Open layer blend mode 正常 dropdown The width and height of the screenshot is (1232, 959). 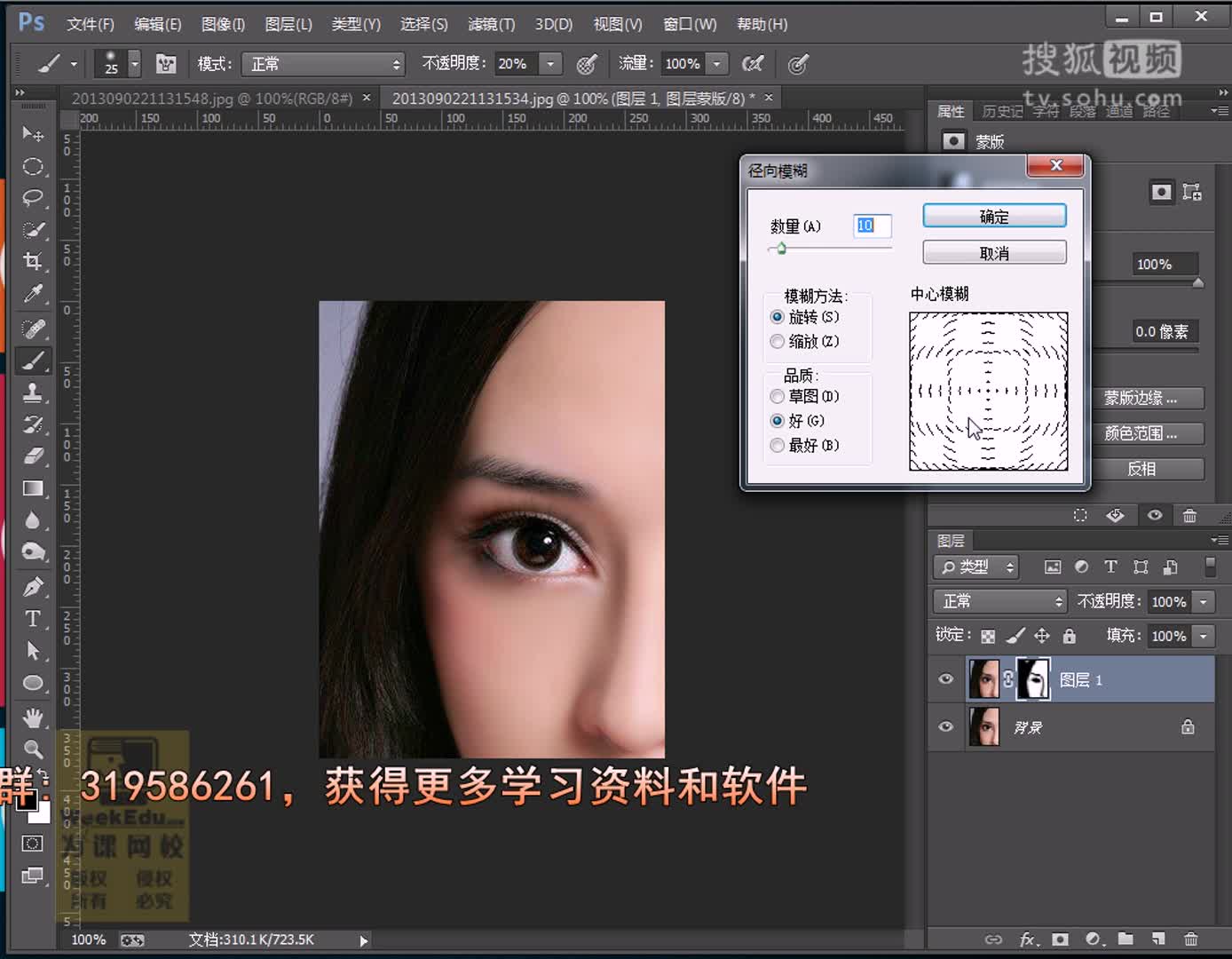point(999,601)
